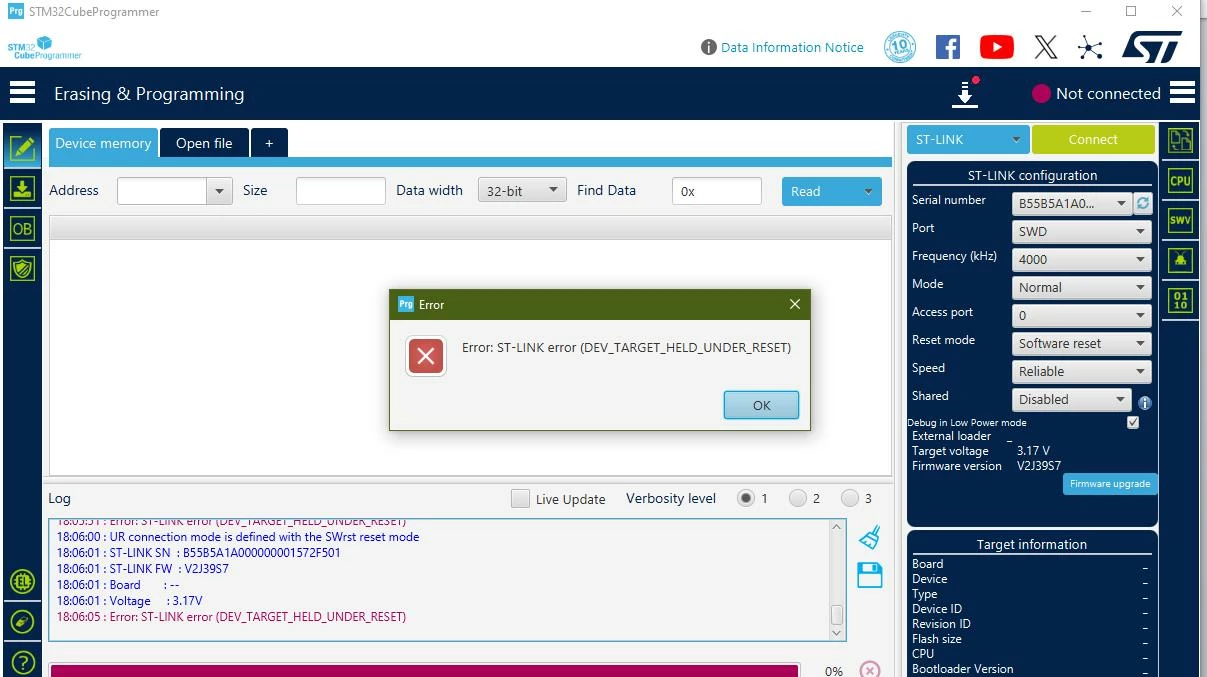Open the Erasing & Programming download icon
The width and height of the screenshot is (1207, 677).
click(22, 188)
